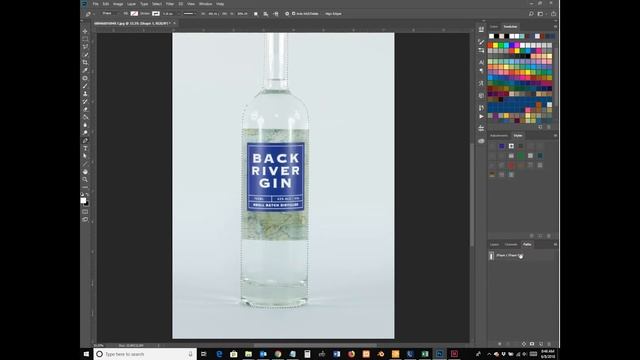Viewport: 640px width, 360px height.
Task: Open path arrangement options
Action: point(276,13)
